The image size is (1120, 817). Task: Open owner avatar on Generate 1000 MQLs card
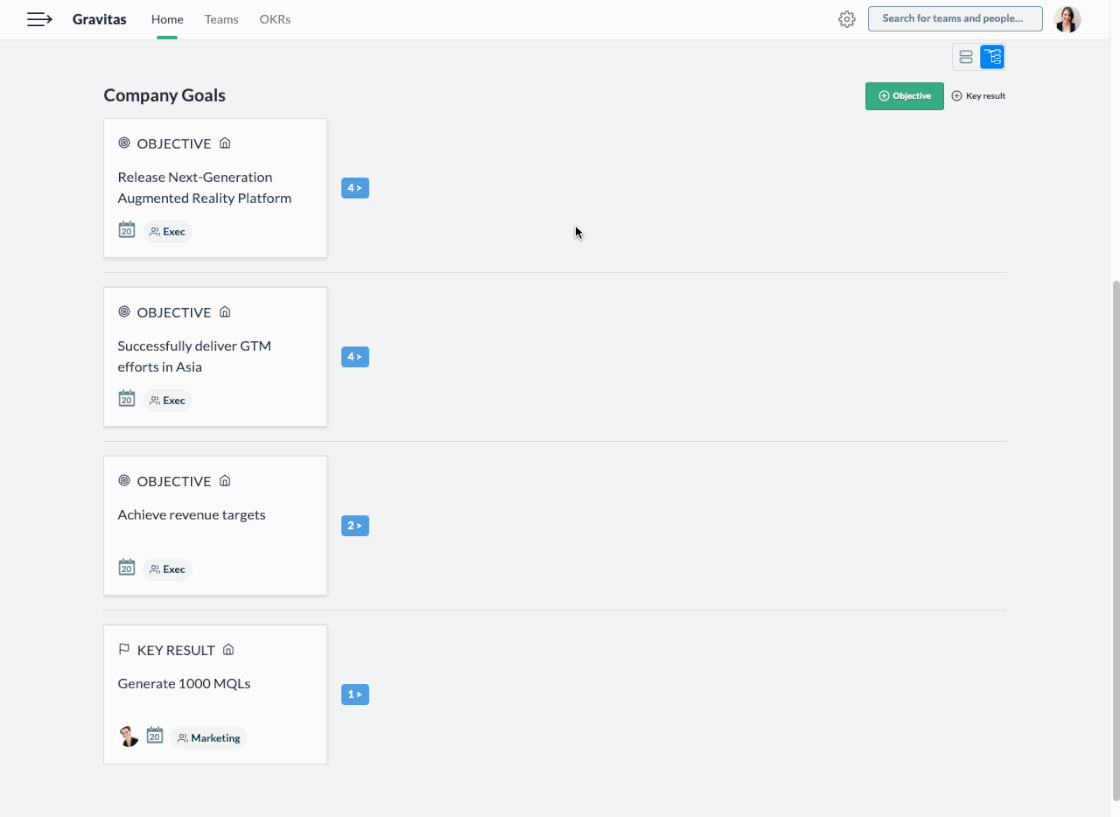[129, 736]
